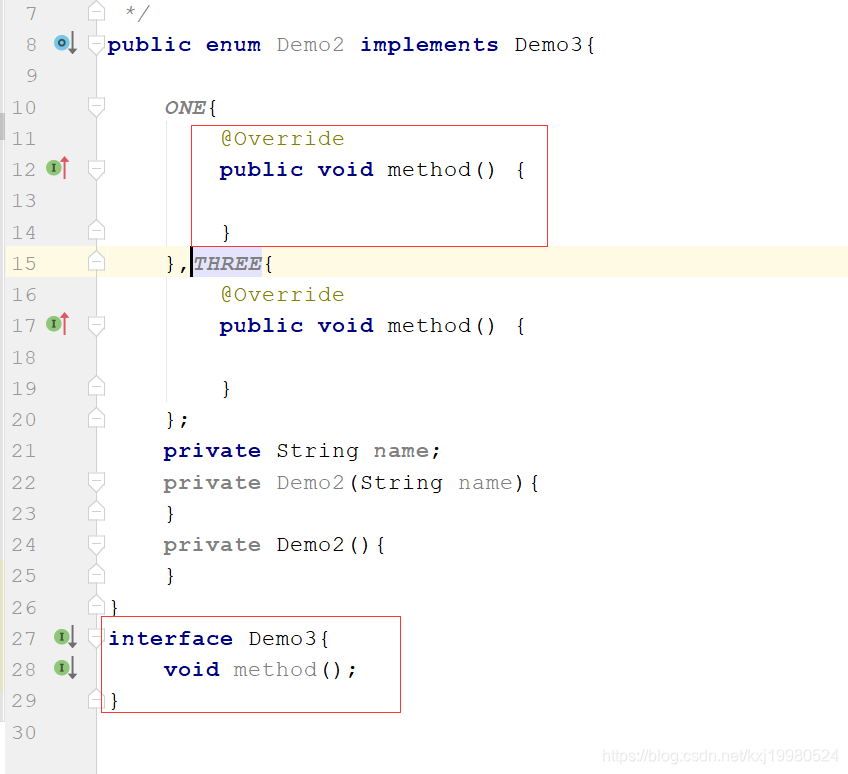848x774 pixels.
Task: Collapse the ONE constant fold marker on line 10
Action: tap(96, 107)
